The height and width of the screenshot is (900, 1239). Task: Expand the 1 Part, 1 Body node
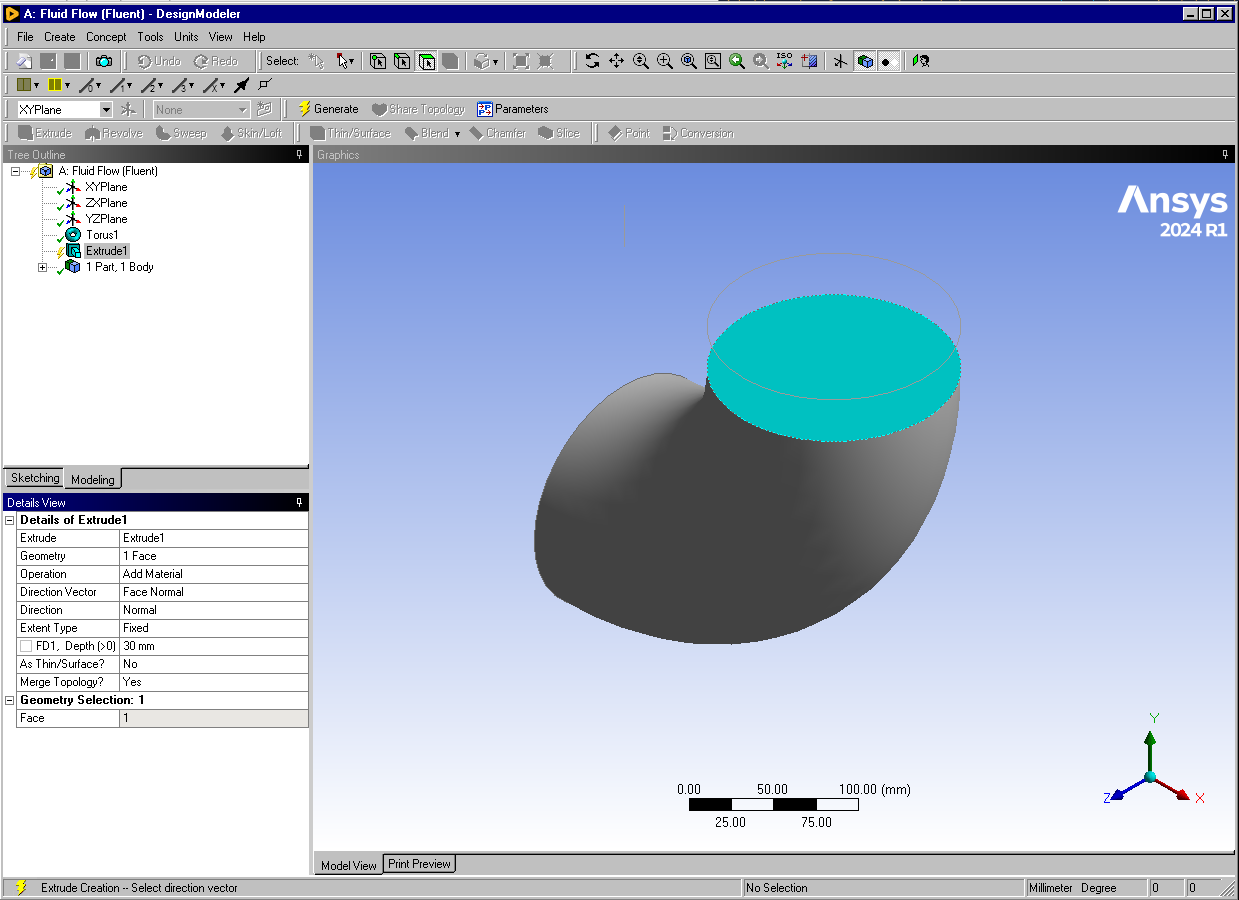point(43,267)
